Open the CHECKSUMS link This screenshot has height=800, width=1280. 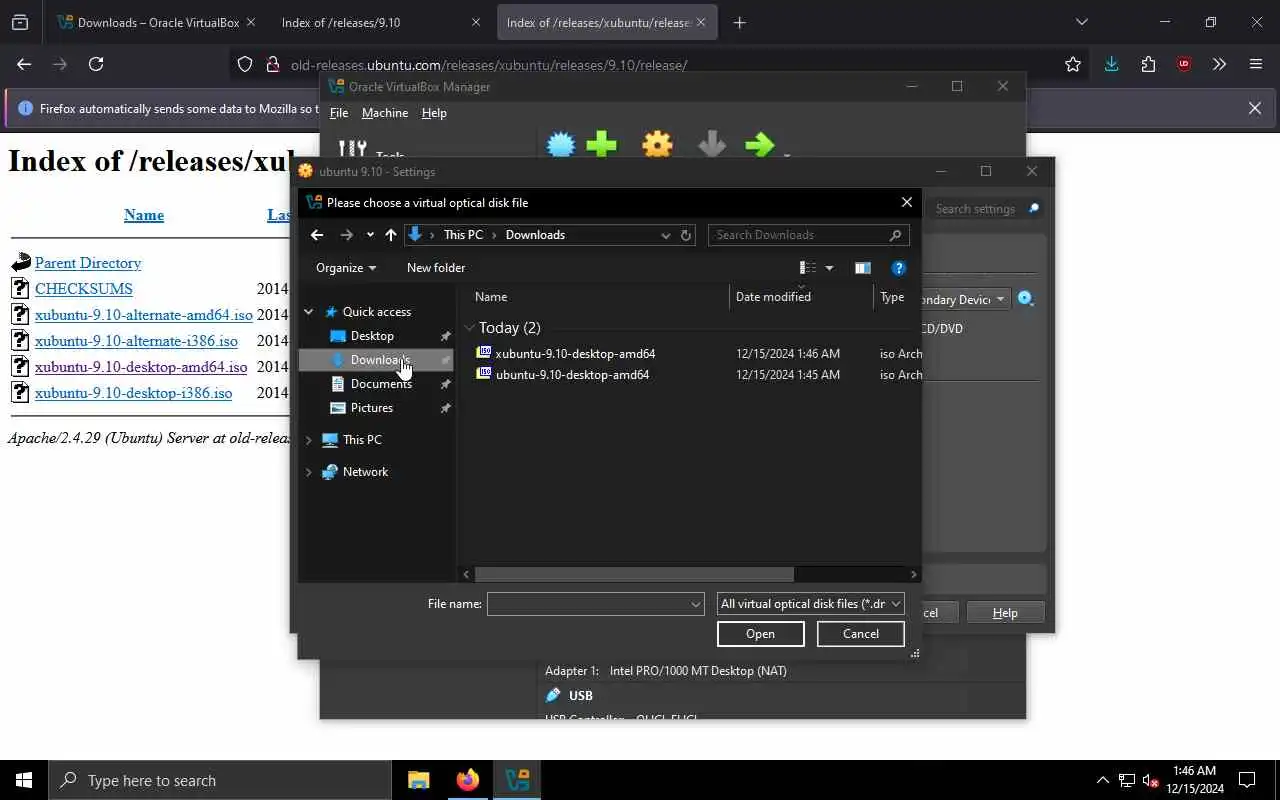click(x=84, y=289)
